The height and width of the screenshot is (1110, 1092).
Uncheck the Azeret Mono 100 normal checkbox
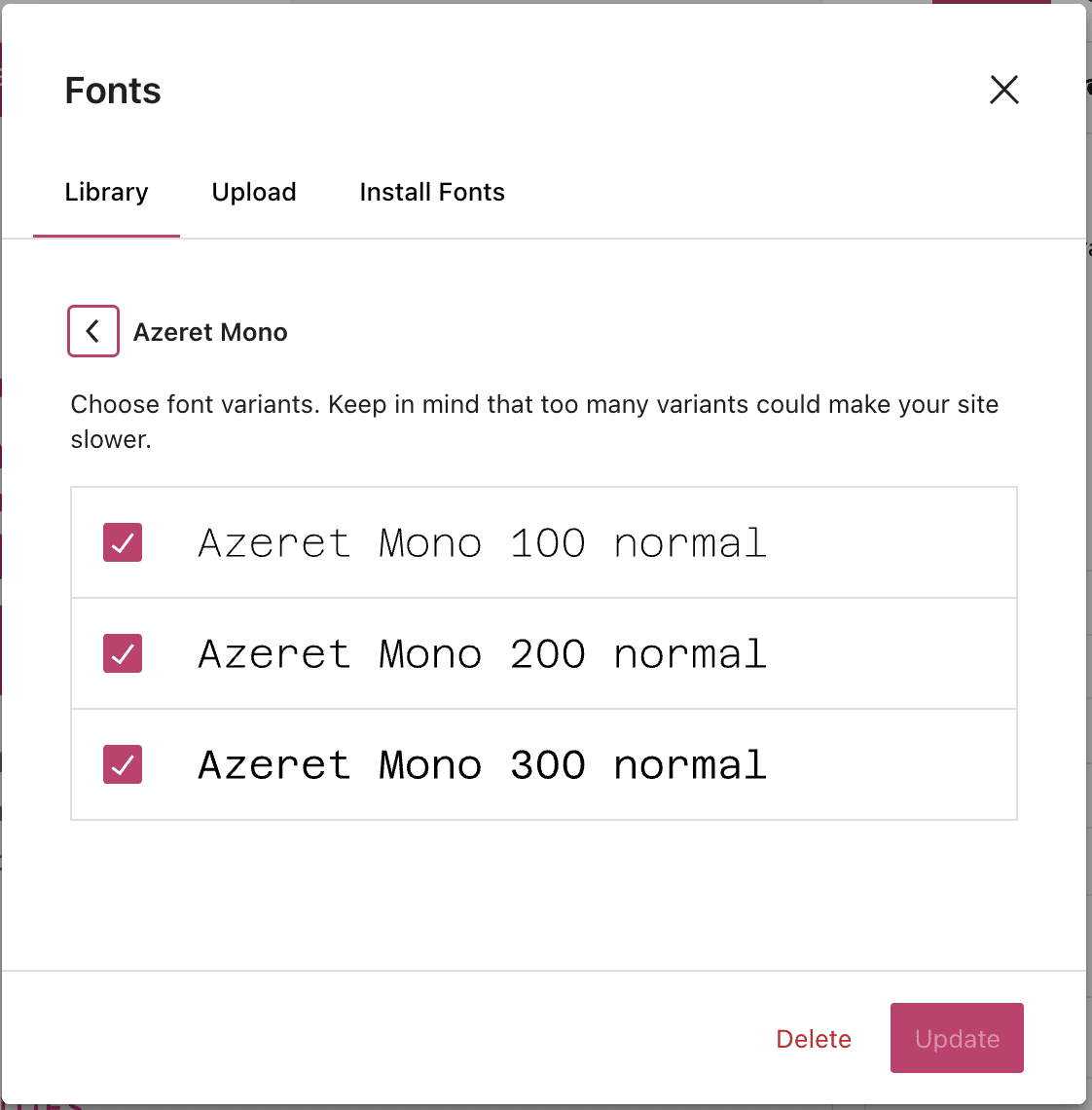(x=123, y=542)
